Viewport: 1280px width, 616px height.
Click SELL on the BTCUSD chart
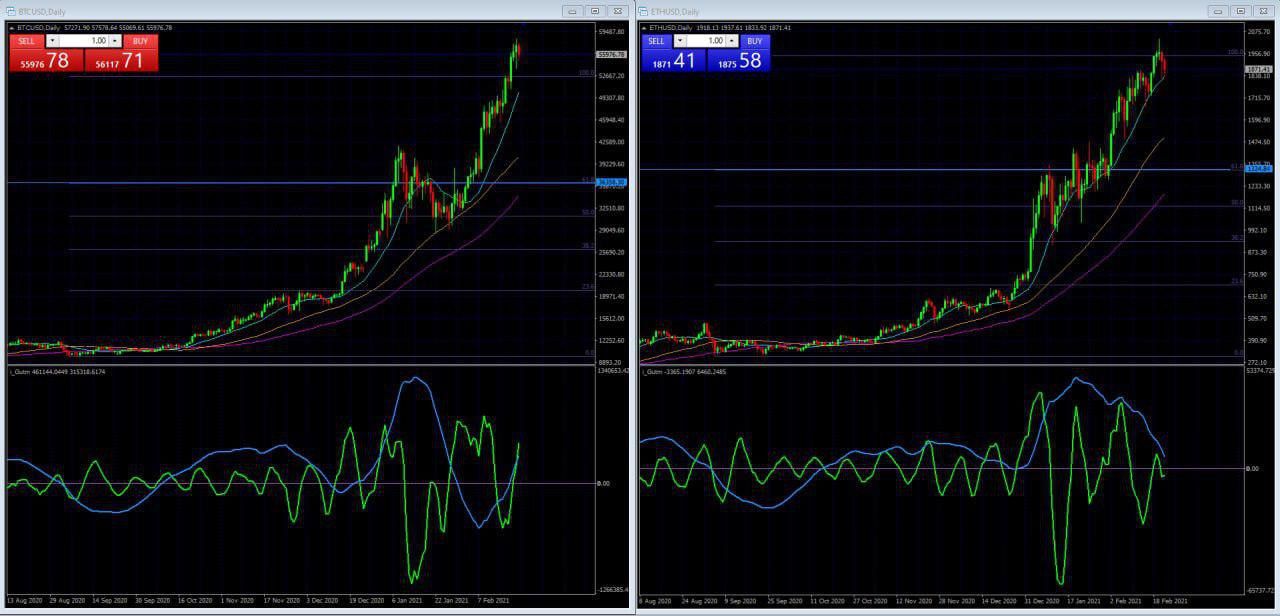(x=27, y=41)
